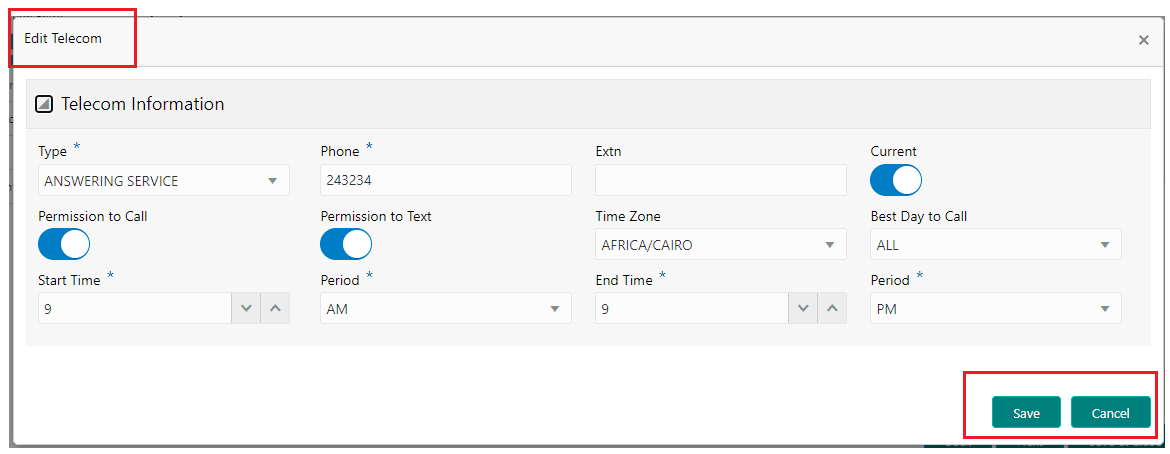
Task: Toggle the Current switch off
Action: (x=896, y=180)
